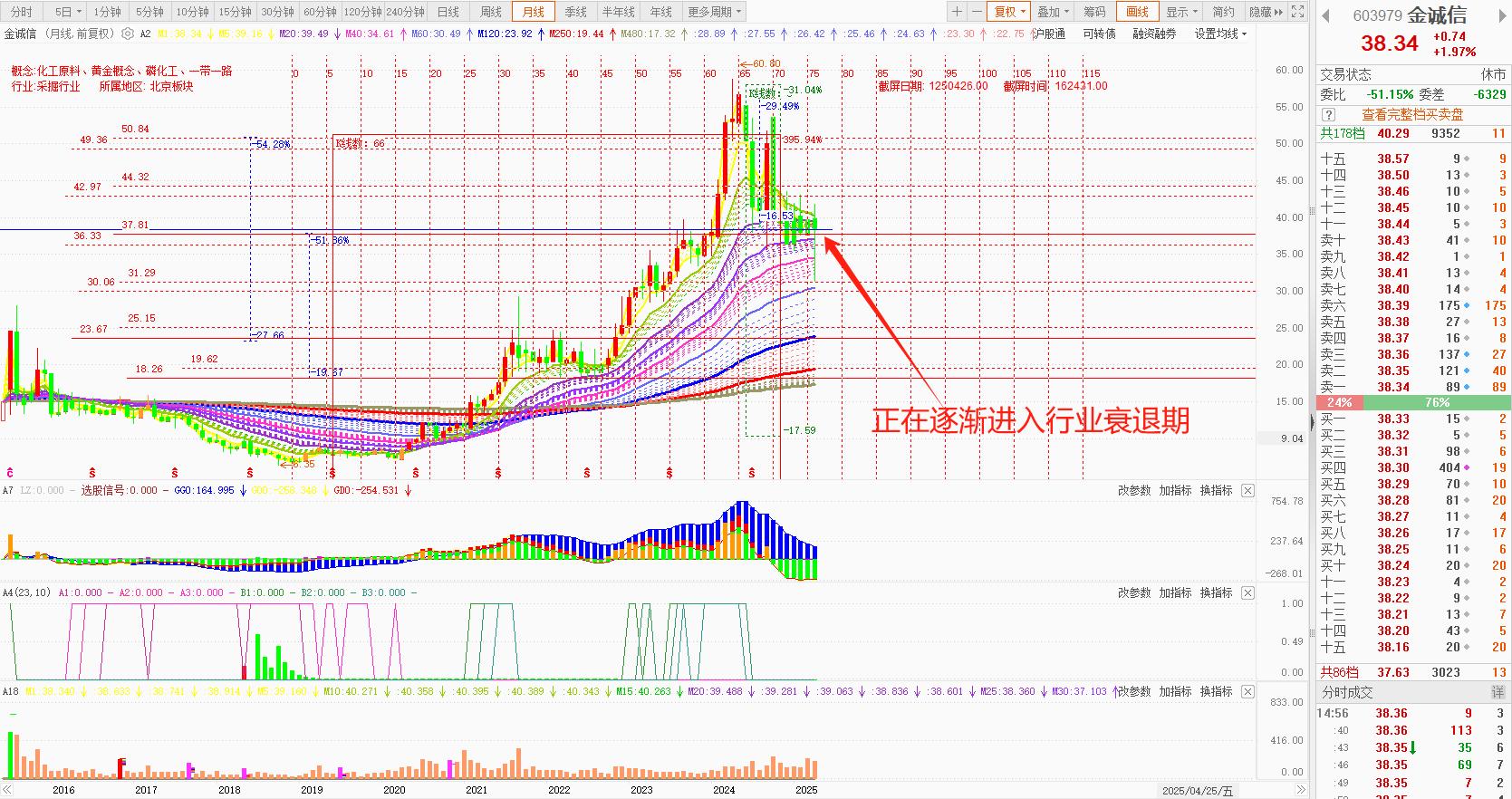Select the 60分钟 period tab
This screenshot has height=799, width=1512.
click(x=320, y=12)
